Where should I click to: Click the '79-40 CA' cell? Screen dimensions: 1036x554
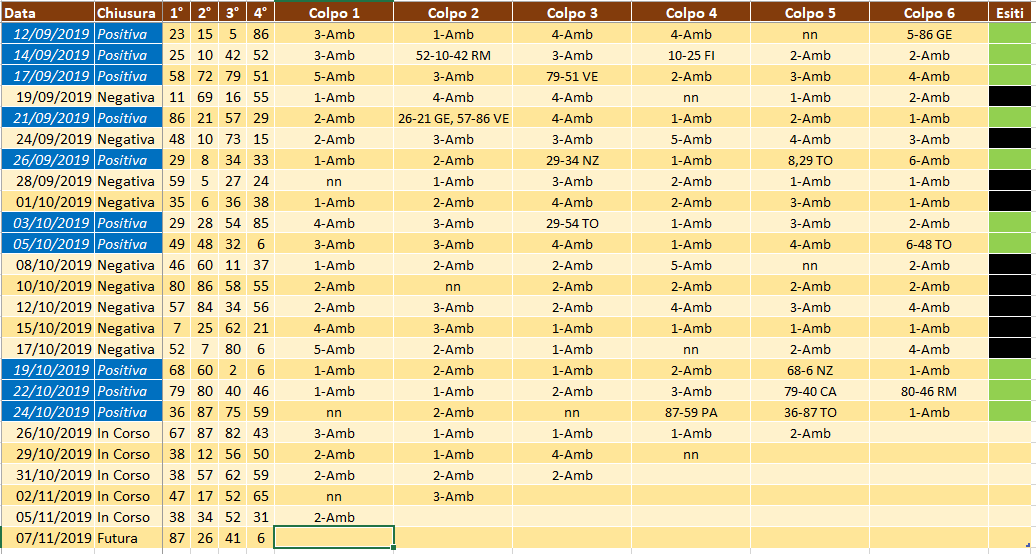tap(810, 391)
